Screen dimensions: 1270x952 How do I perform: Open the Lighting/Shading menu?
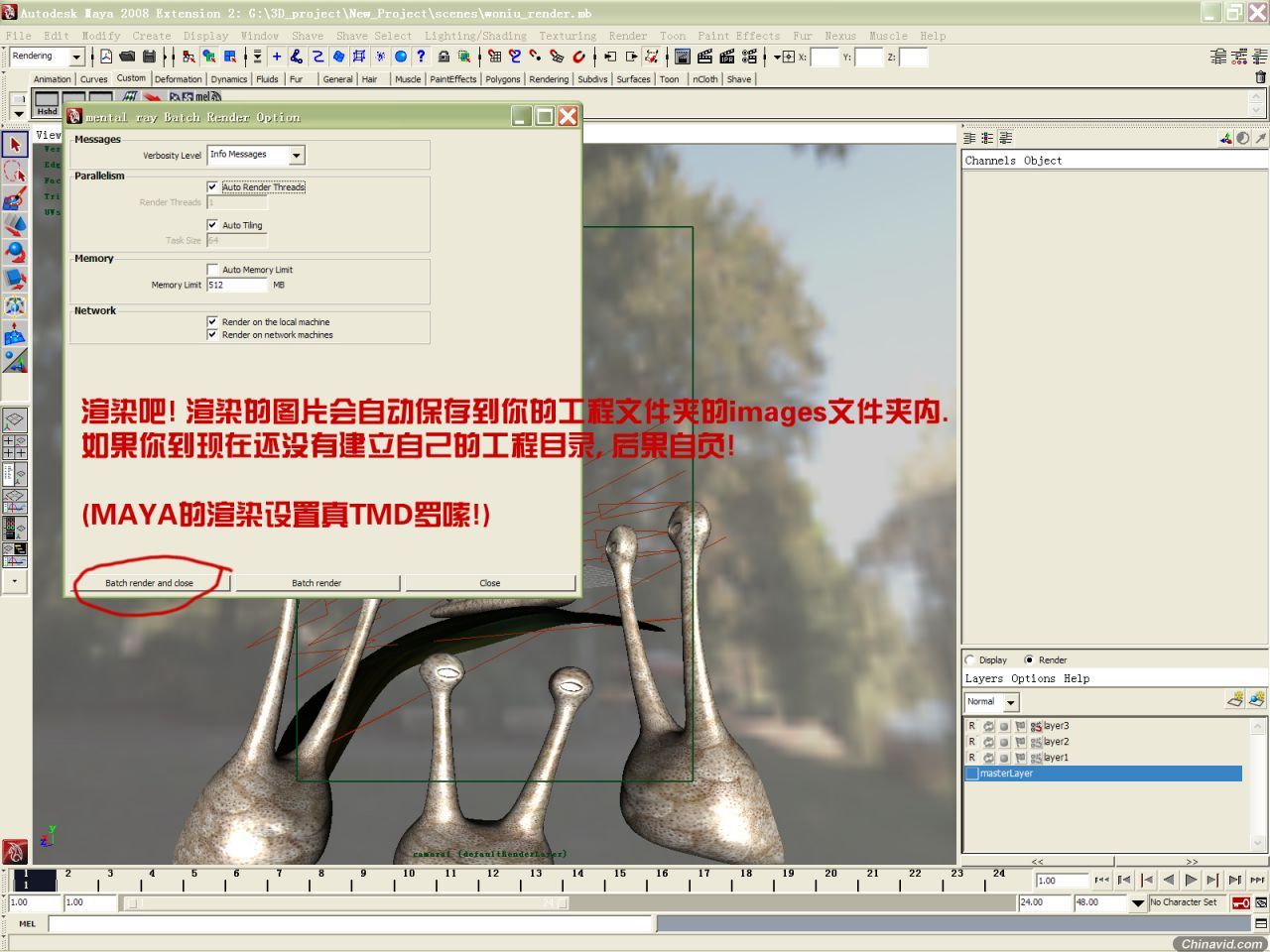tap(475, 36)
